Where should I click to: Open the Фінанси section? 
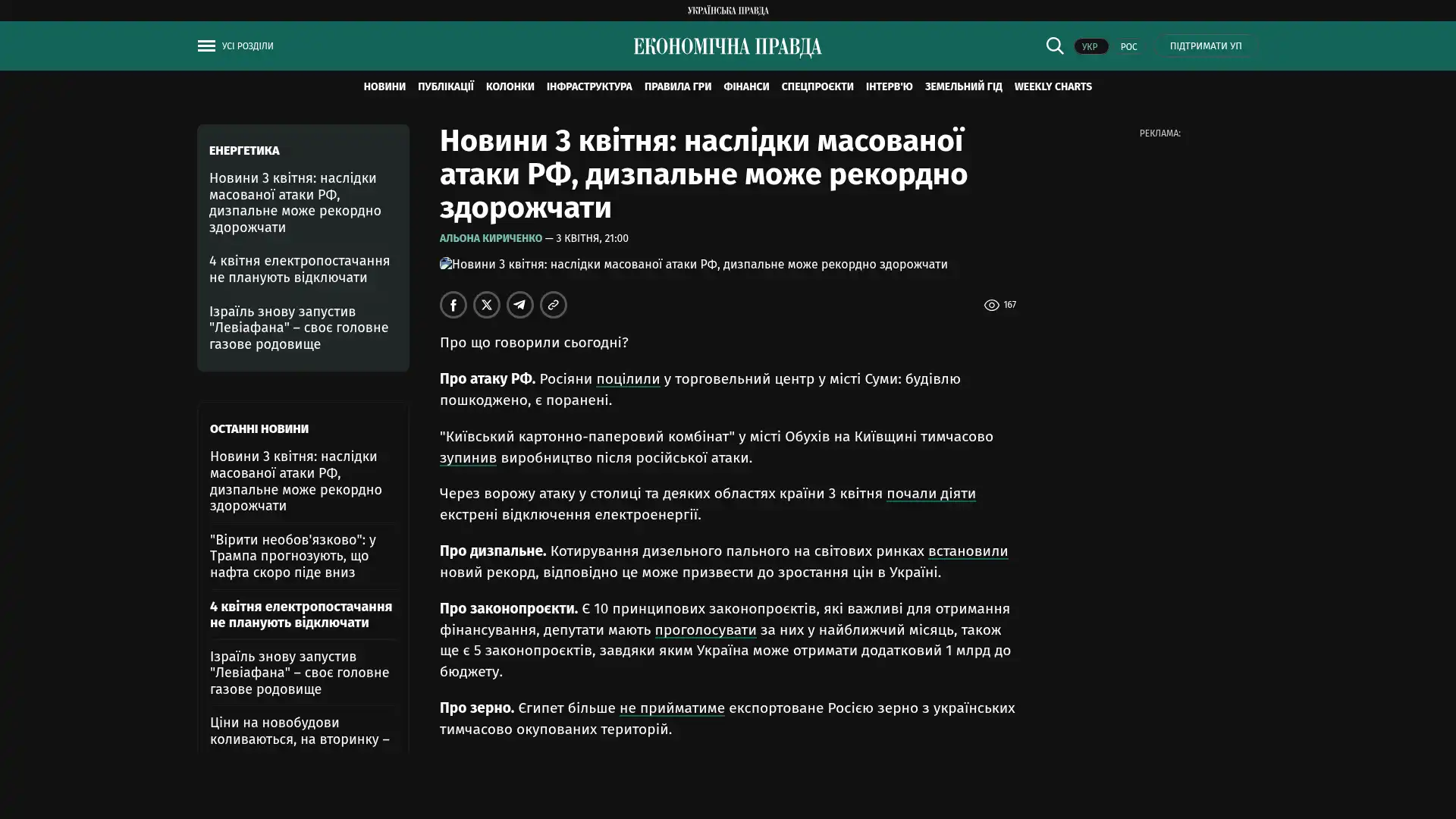[745, 87]
